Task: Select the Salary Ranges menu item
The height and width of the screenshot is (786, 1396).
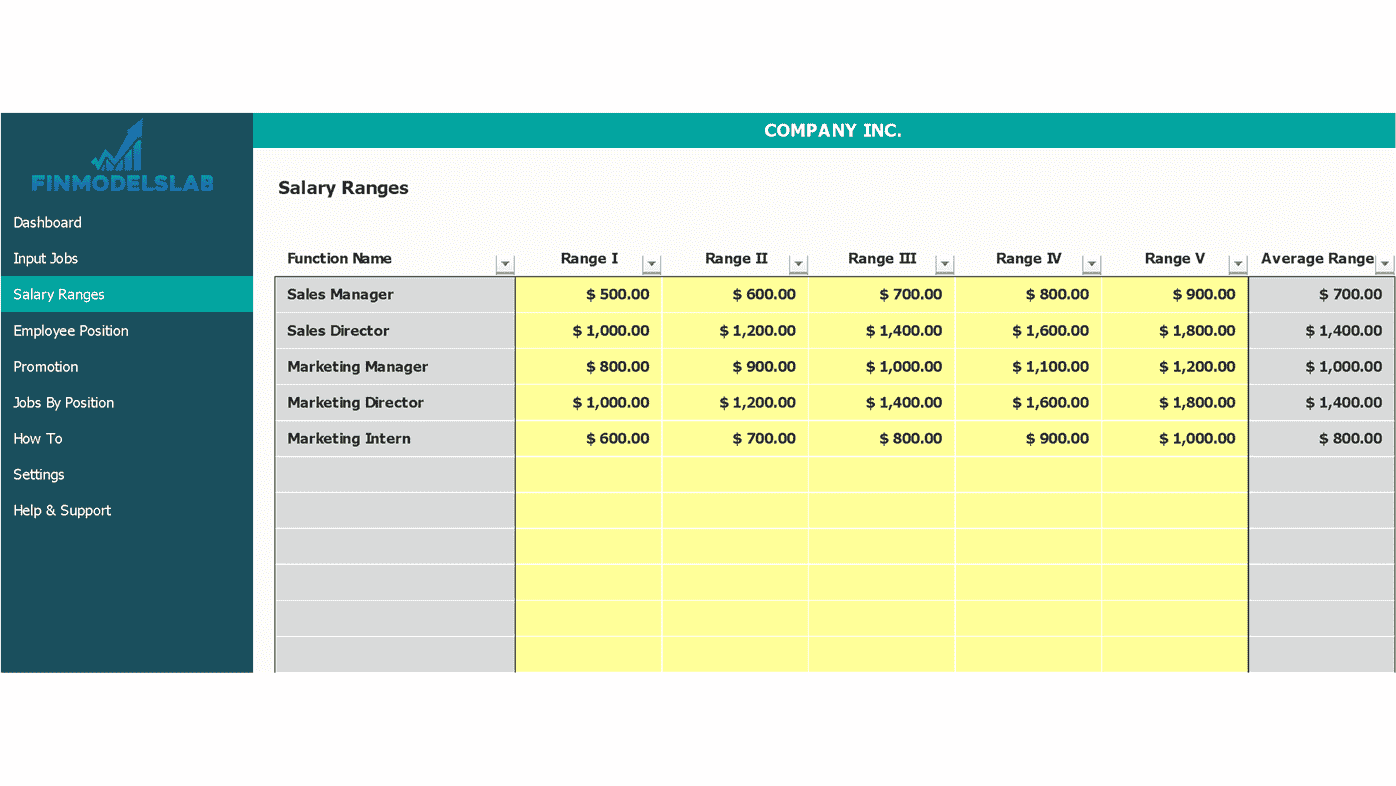Action: [127, 294]
